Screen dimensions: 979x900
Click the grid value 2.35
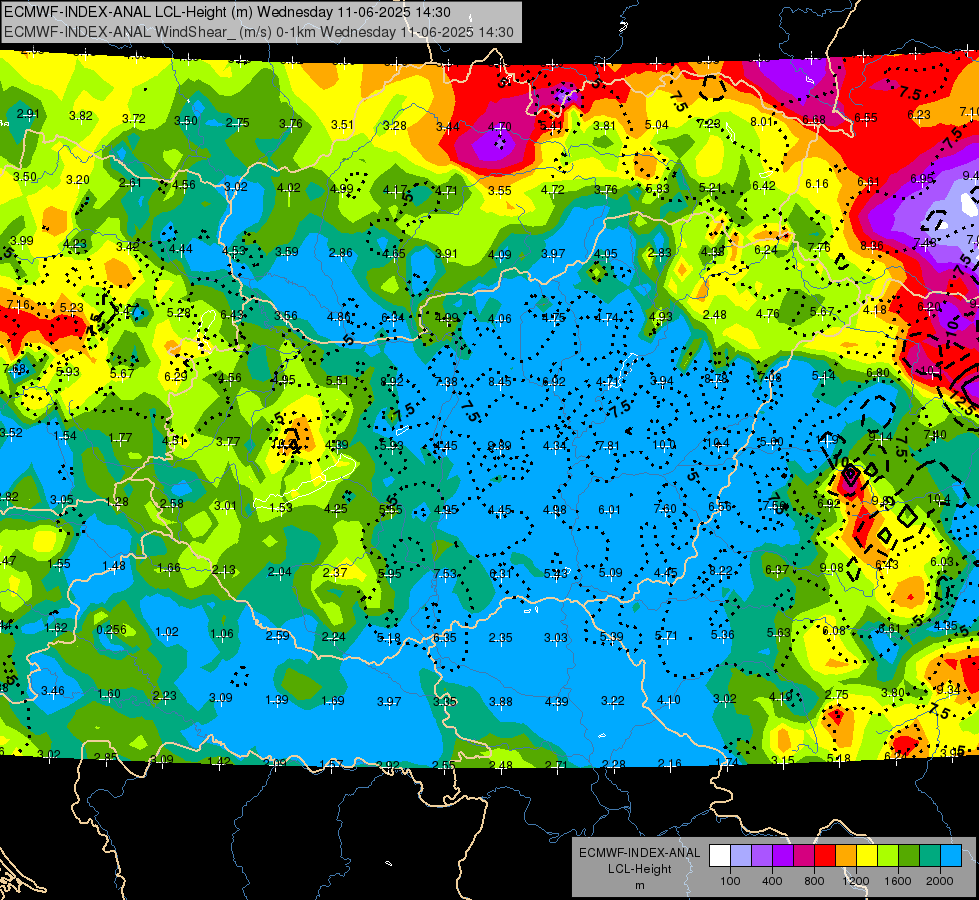500,638
